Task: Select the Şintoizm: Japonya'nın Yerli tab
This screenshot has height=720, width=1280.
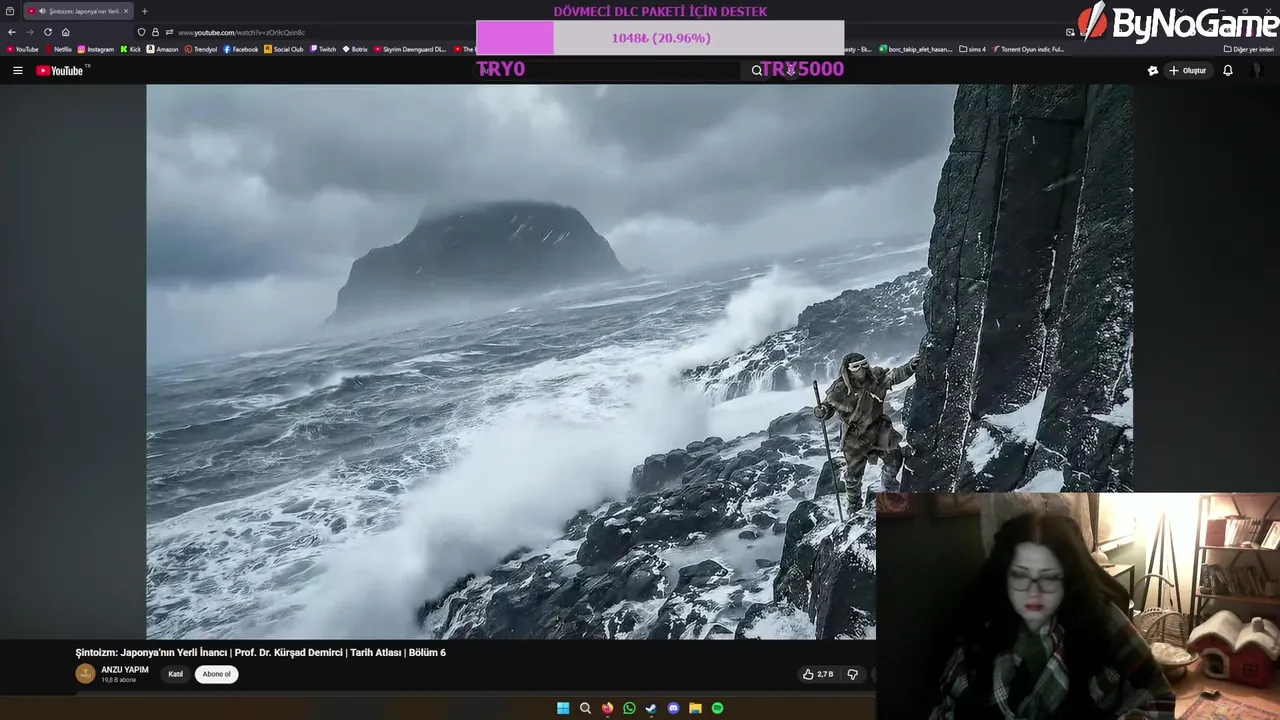Action: point(78,11)
